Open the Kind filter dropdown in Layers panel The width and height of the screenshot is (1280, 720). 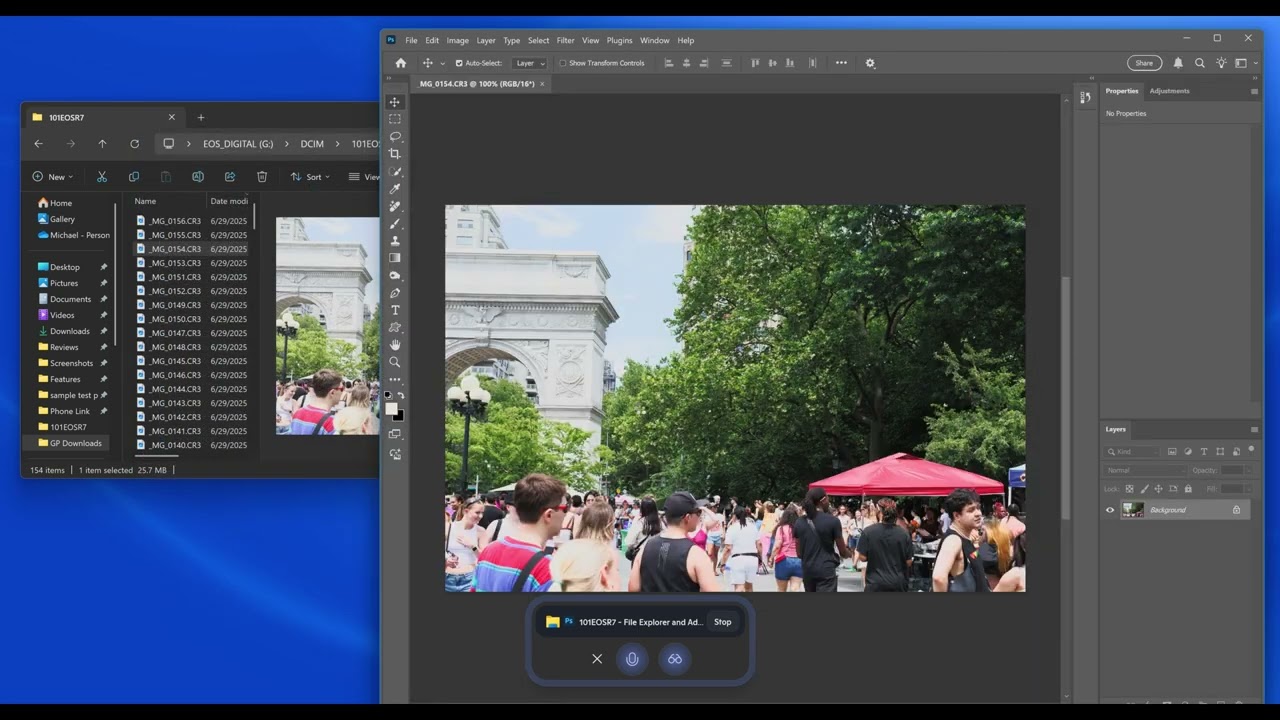click(1133, 451)
